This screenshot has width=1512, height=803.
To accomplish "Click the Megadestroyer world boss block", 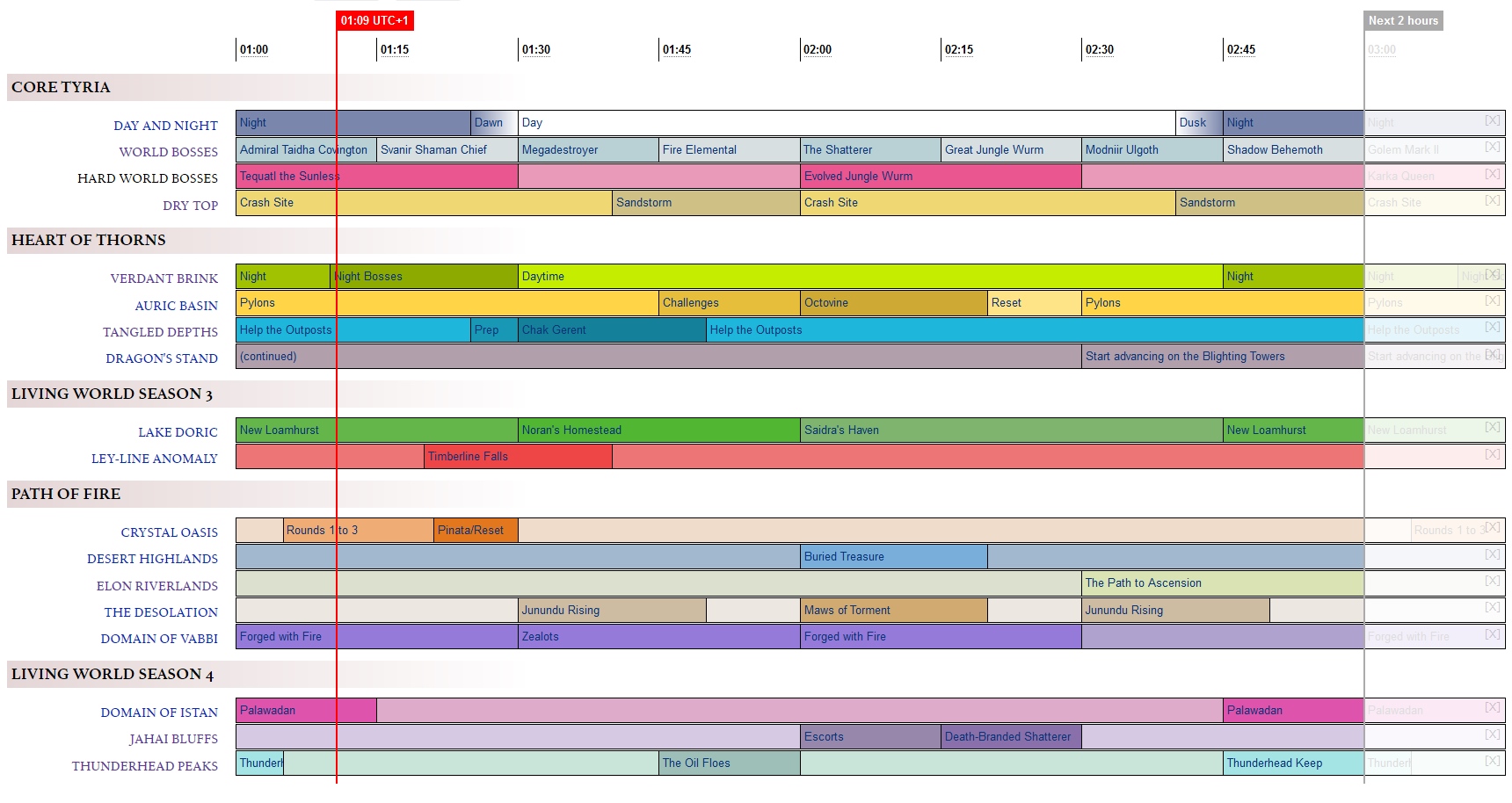I will point(588,149).
